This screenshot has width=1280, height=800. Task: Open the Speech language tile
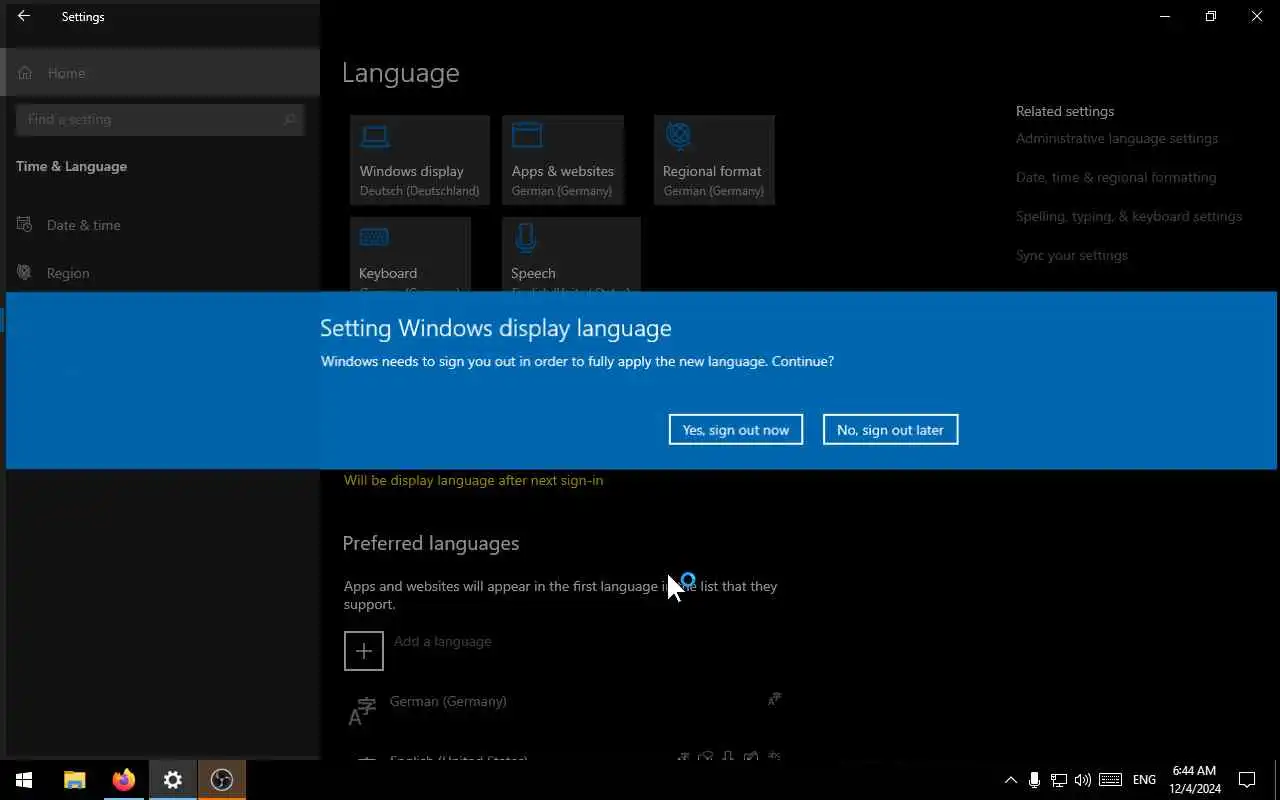point(571,255)
